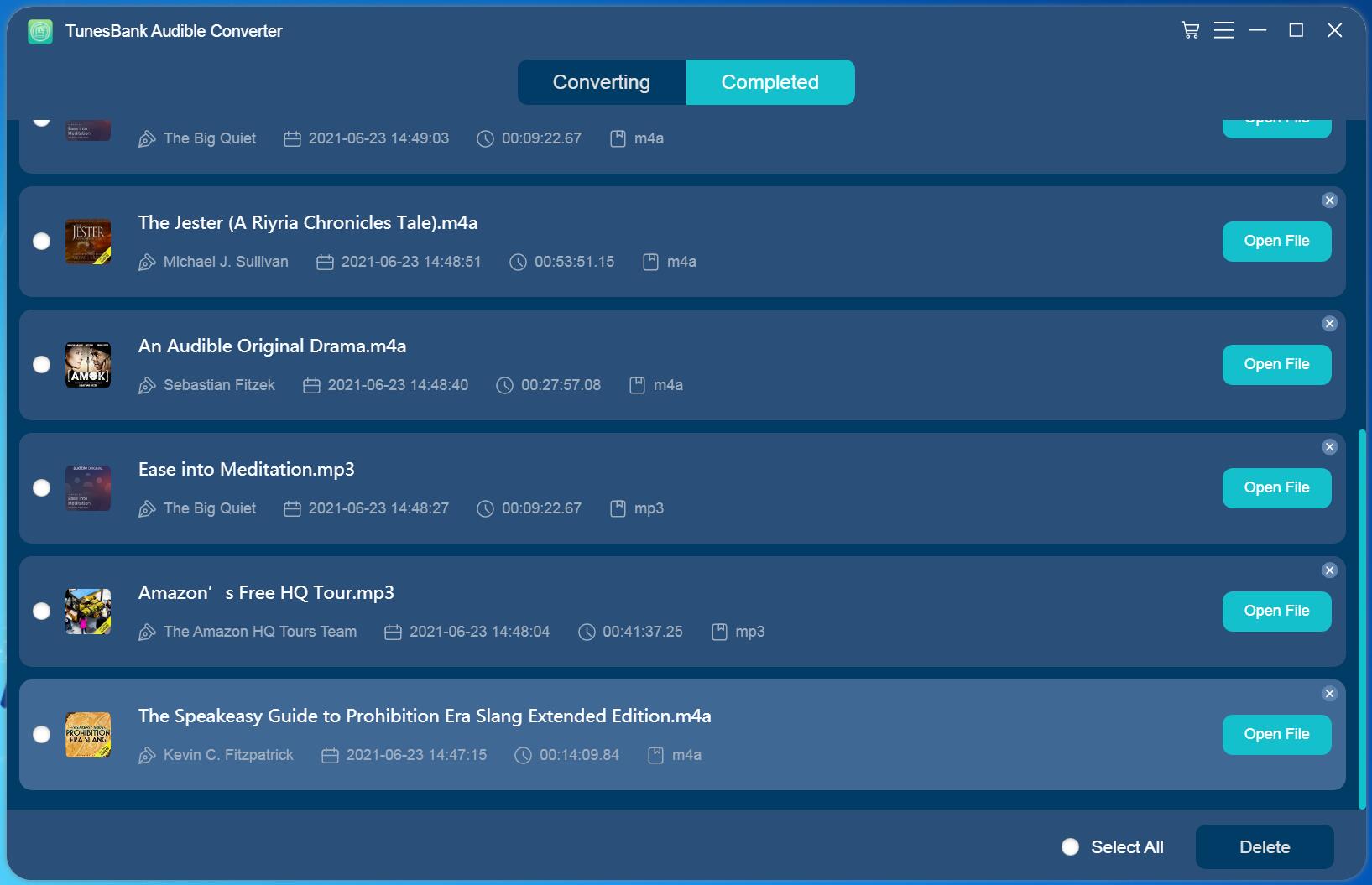The width and height of the screenshot is (1372, 885).
Task: Select Amazon's Free HQ Tour radio button
Action: (x=41, y=612)
